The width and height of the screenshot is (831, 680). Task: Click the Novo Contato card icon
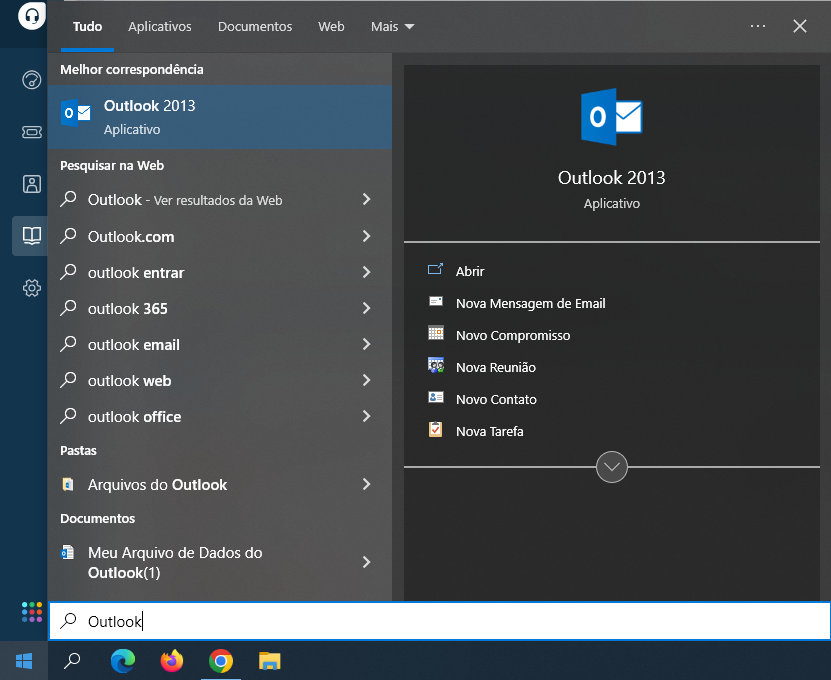(x=436, y=397)
